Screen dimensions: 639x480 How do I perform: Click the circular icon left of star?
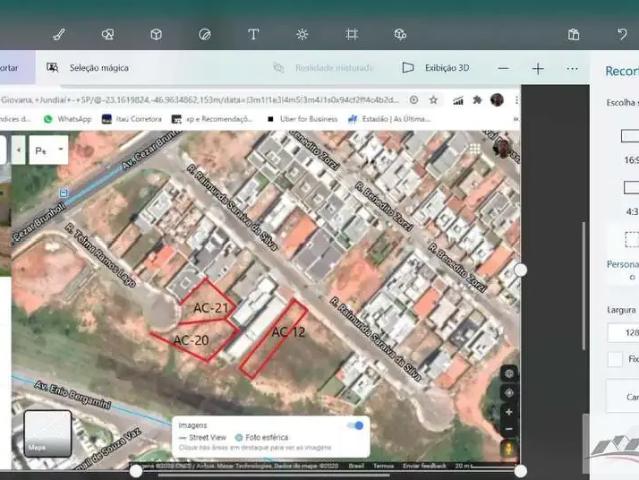tap(414, 100)
